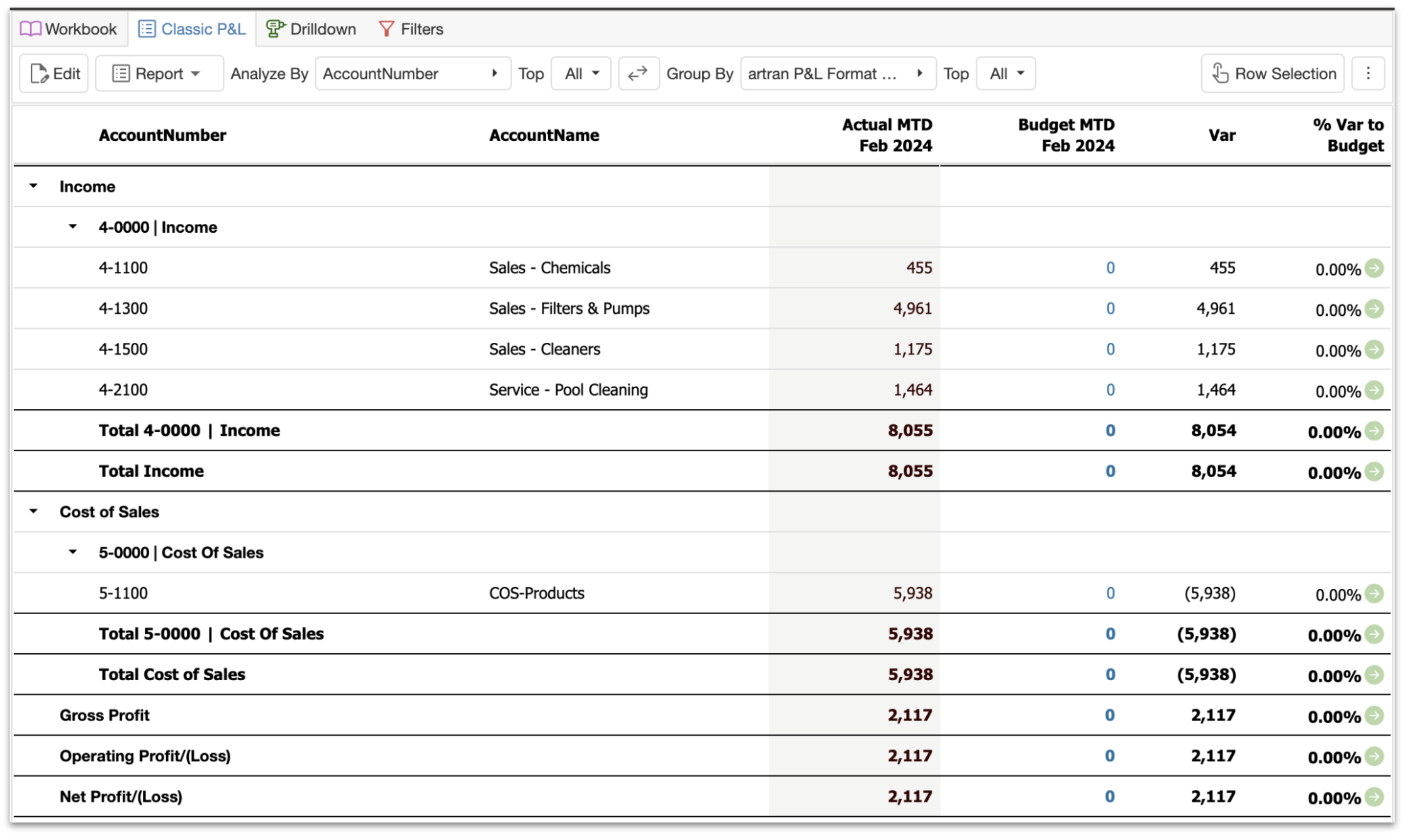Open the Filters tab
The width and height of the screenshot is (1413, 840).
click(411, 29)
